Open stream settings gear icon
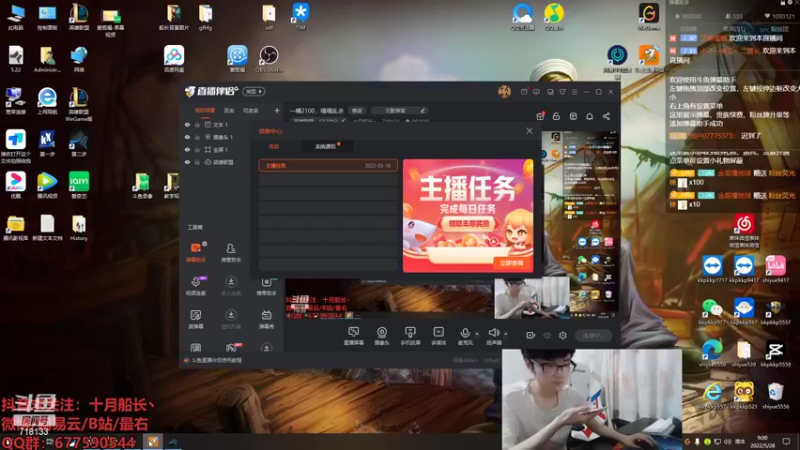800x450 pixels. pyautogui.click(x=563, y=335)
